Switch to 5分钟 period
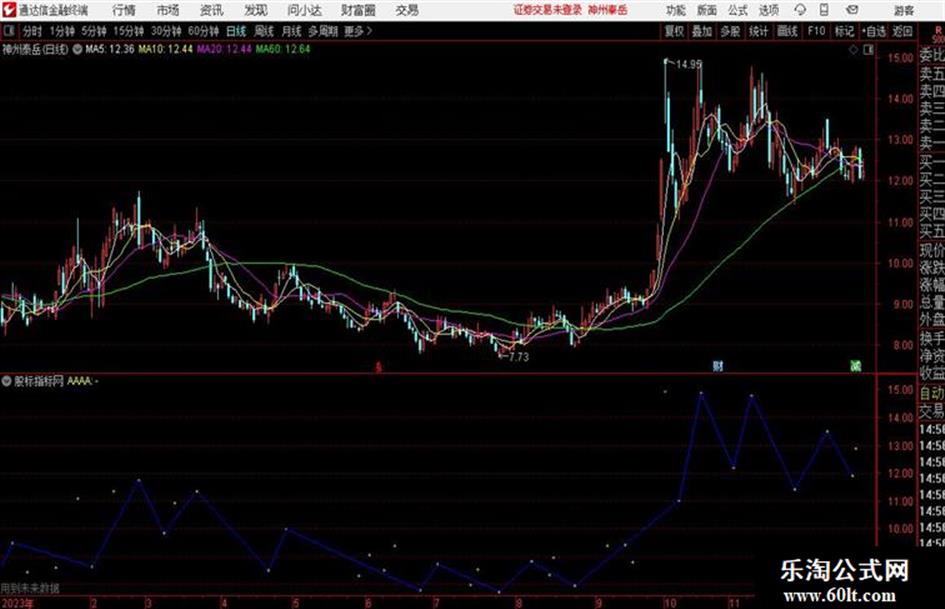Viewport: 945px width, 609px height. coord(94,31)
